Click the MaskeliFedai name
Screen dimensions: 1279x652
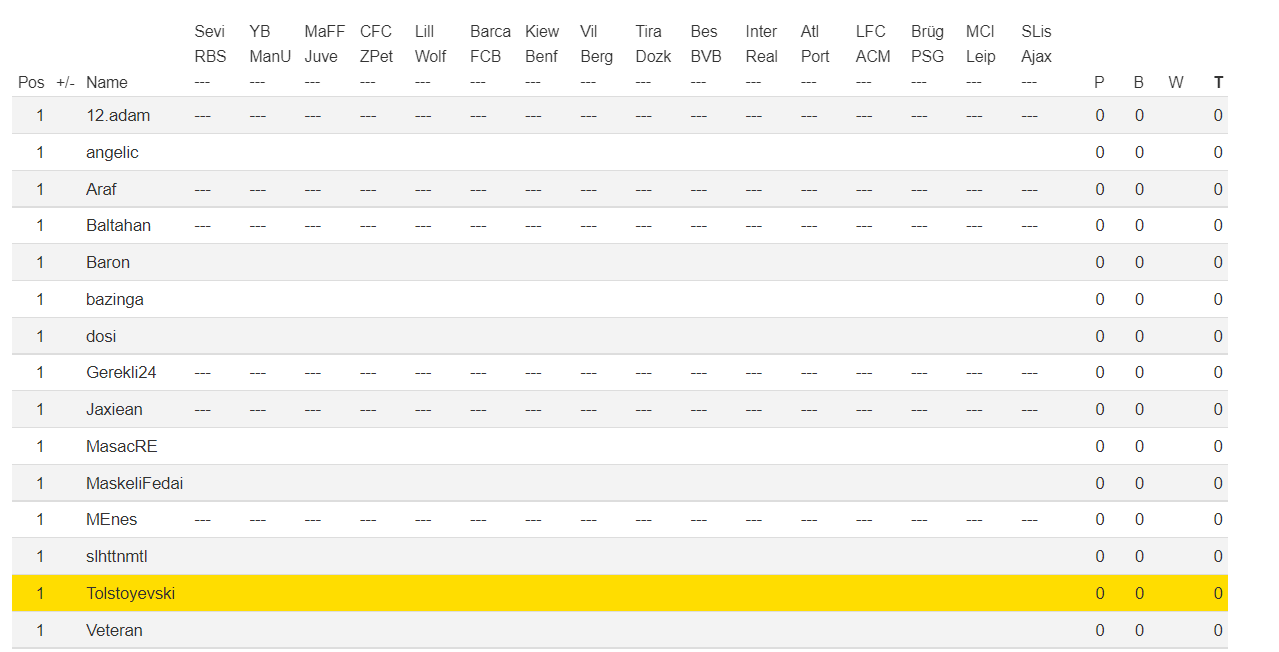[134, 484]
